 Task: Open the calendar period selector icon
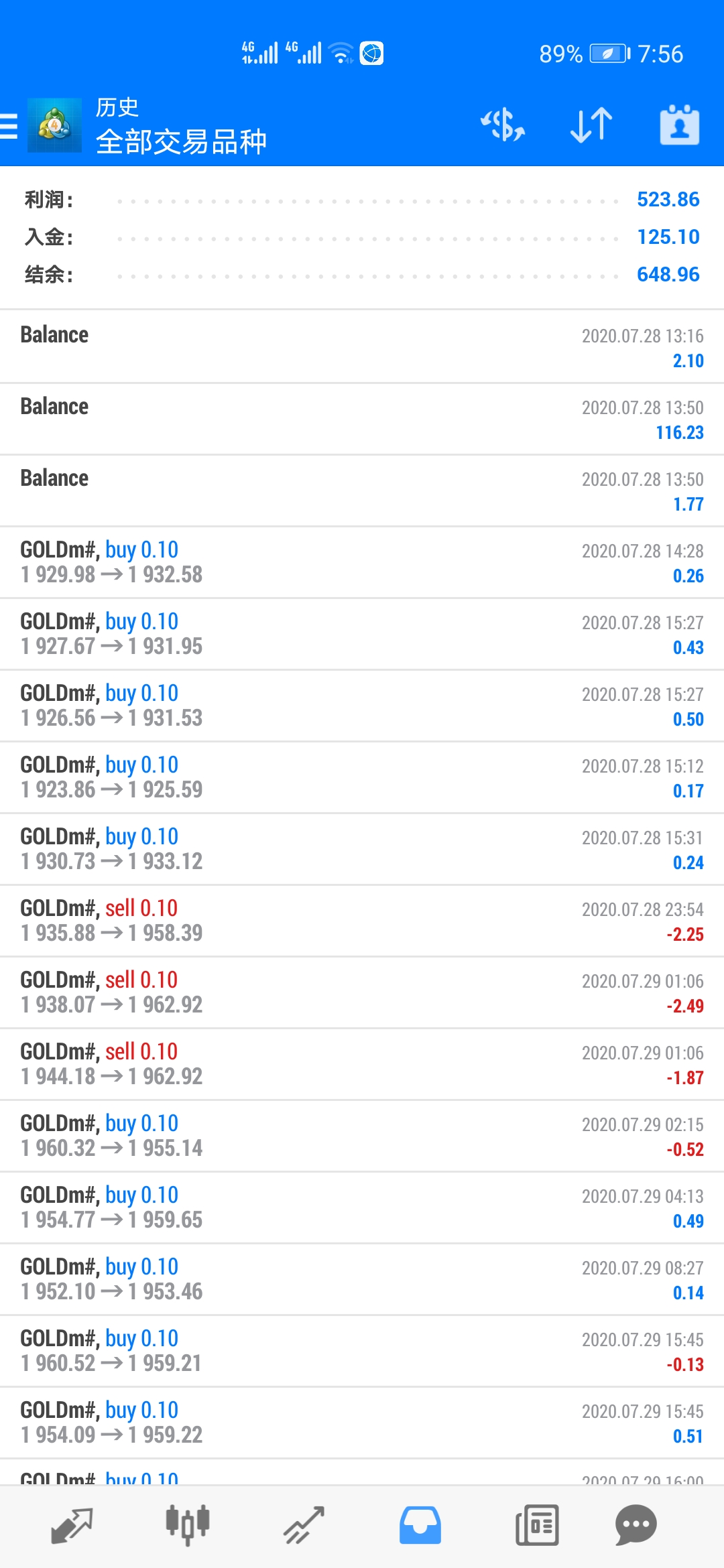coord(680,125)
